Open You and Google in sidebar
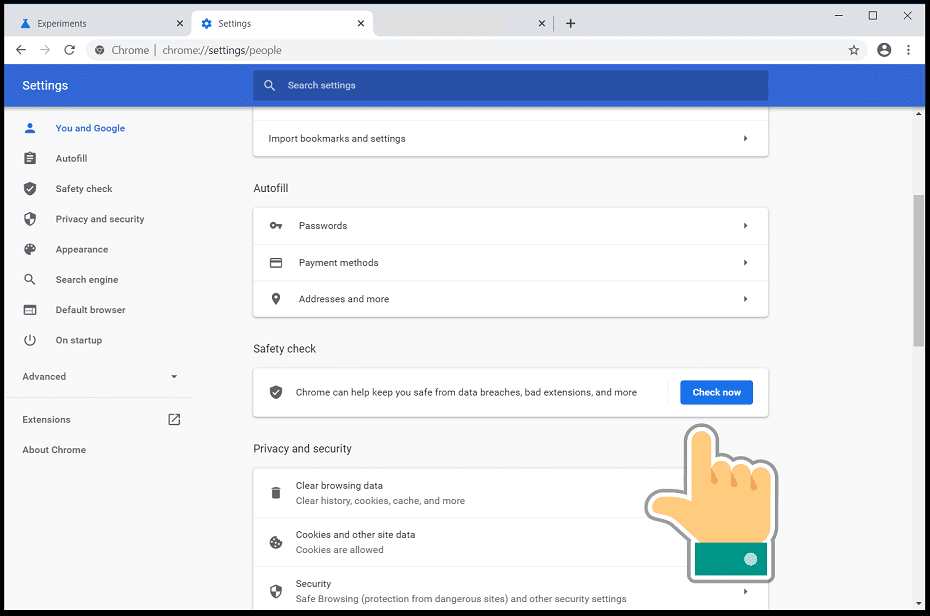This screenshot has width=930, height=616. click(90, 128)
